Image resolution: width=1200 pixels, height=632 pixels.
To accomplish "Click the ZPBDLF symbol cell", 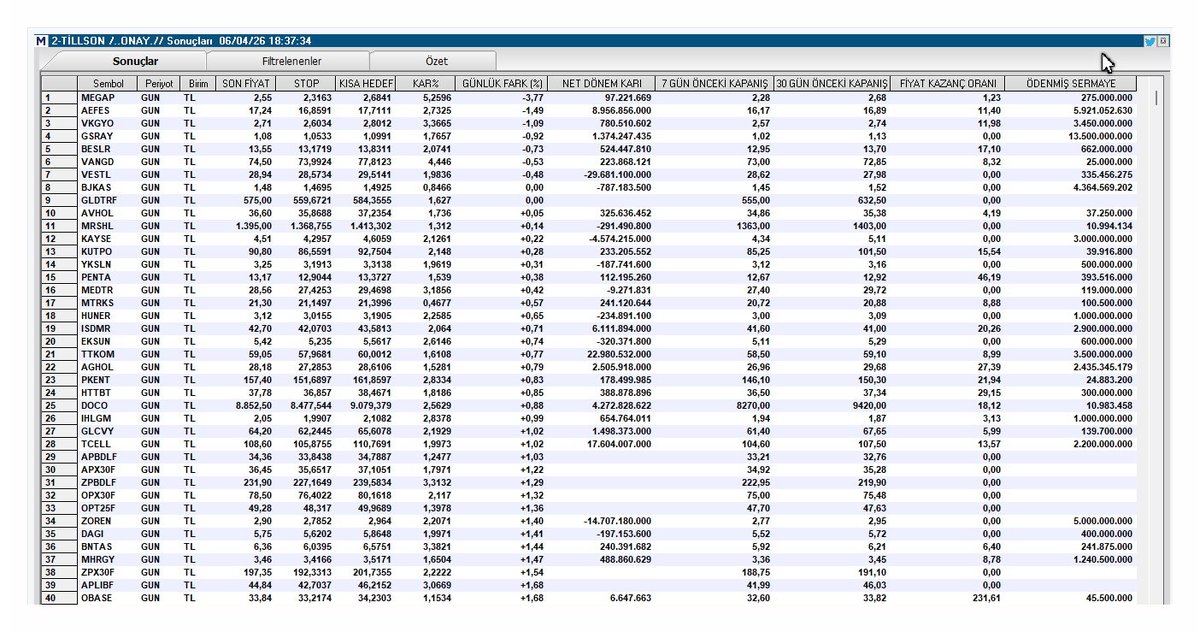I will click(x=108, y=482).
